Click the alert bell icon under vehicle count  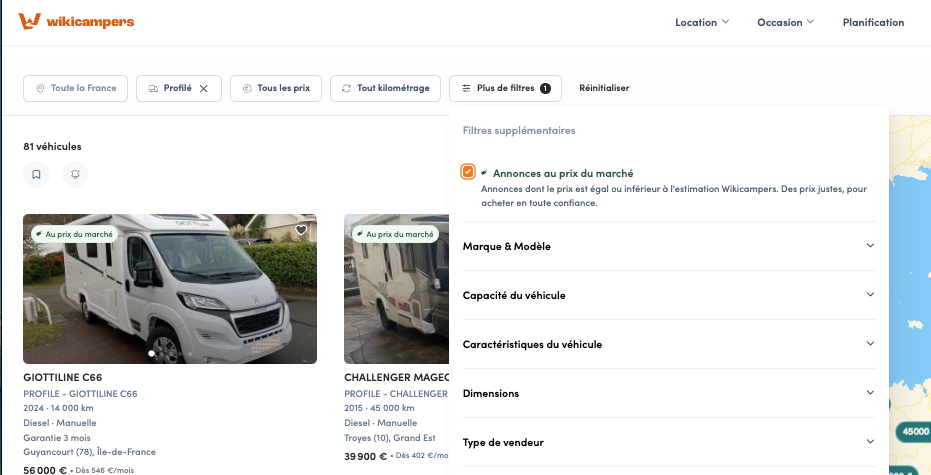75,175
